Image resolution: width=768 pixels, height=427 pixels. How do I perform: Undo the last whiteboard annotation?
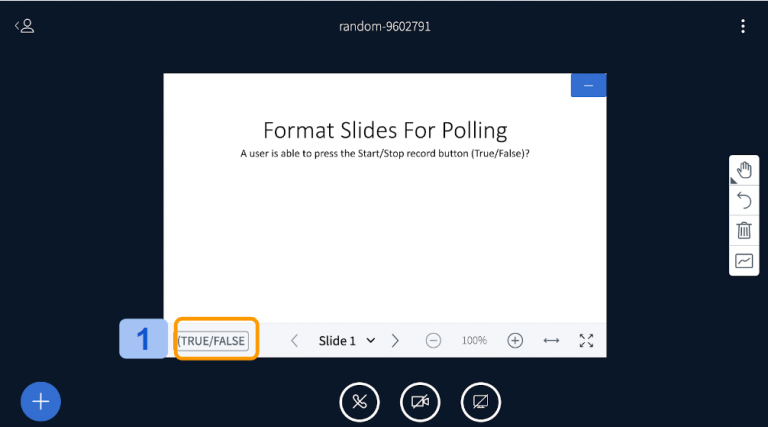(744, 201)
